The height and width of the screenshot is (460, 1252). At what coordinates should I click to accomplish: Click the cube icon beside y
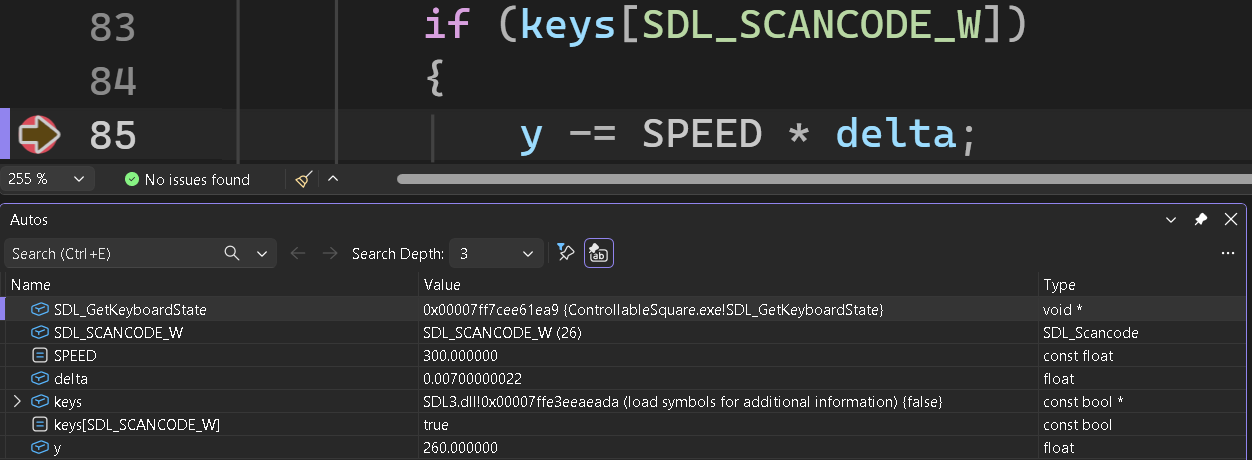coord(40,448)
